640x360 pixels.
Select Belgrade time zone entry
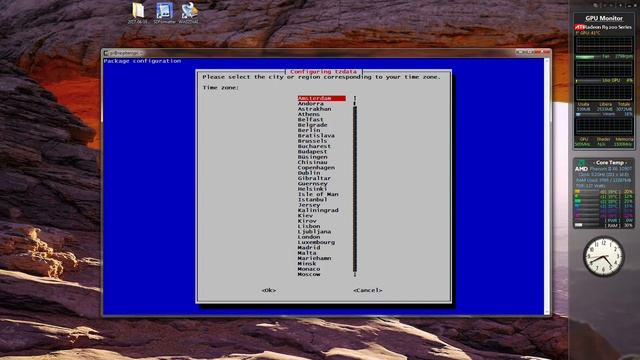click(312, 125)
